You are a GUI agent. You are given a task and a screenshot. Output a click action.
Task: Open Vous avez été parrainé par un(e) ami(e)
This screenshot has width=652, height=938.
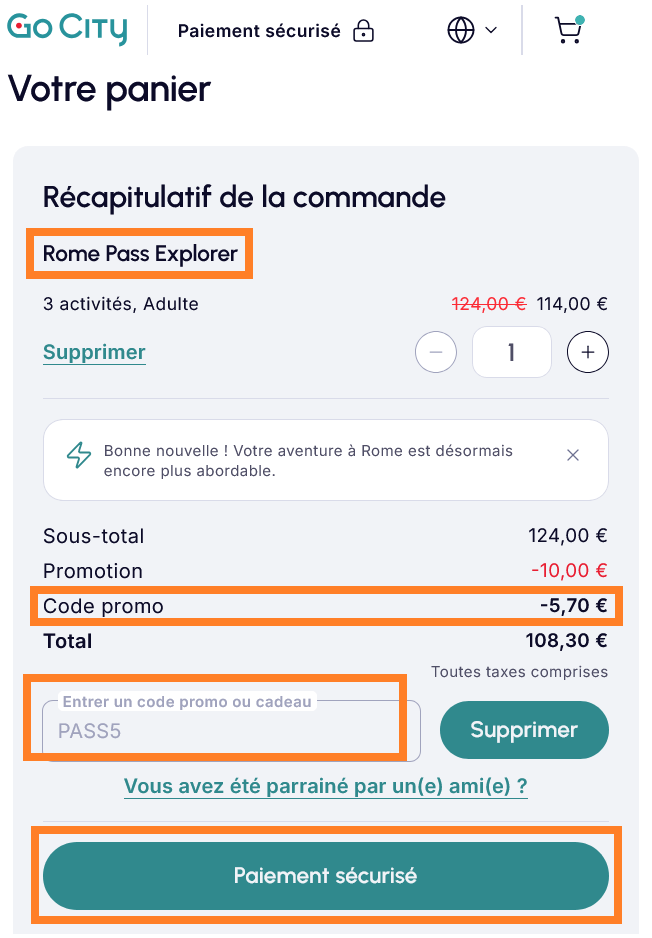pos(325,786)
